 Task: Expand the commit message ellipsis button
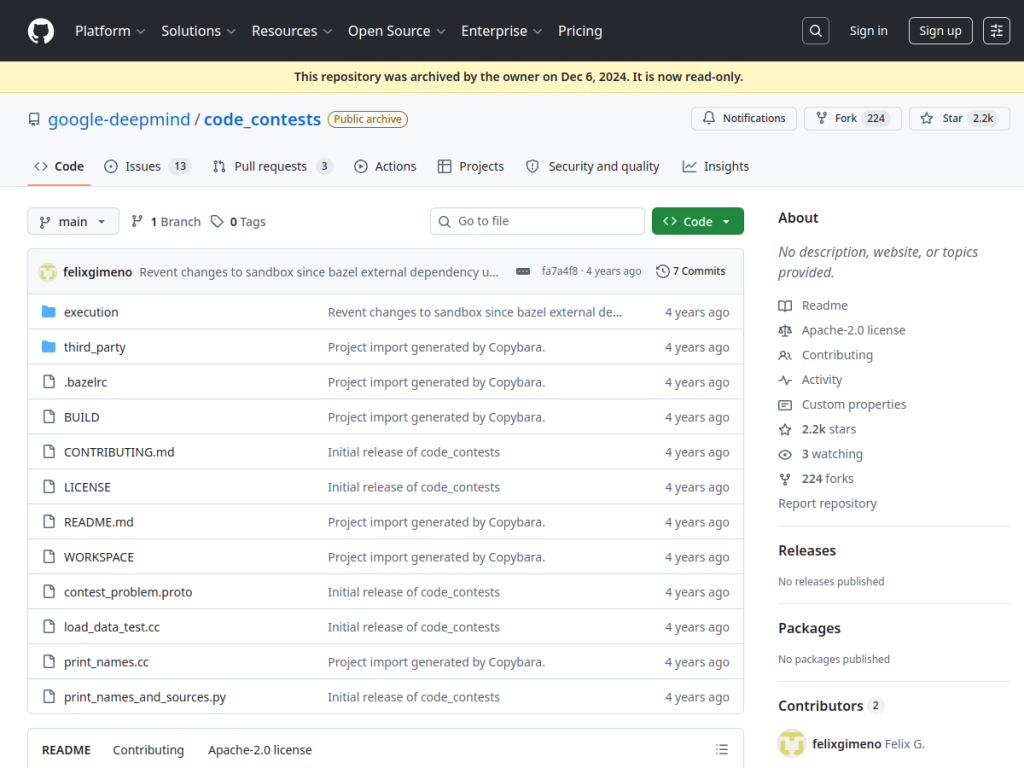(x=522, y=271)
